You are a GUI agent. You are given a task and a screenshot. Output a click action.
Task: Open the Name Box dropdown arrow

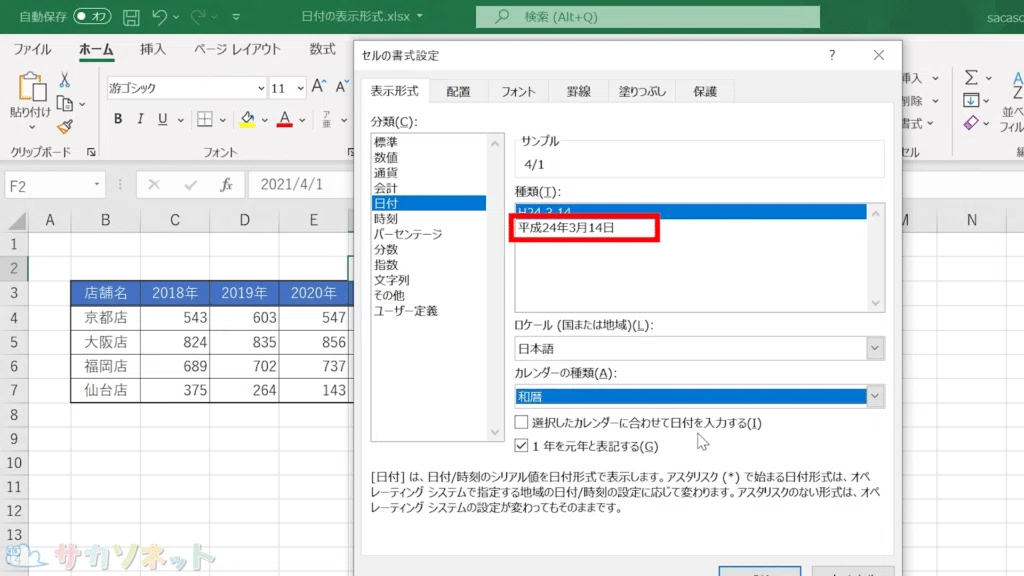point(97,185)
